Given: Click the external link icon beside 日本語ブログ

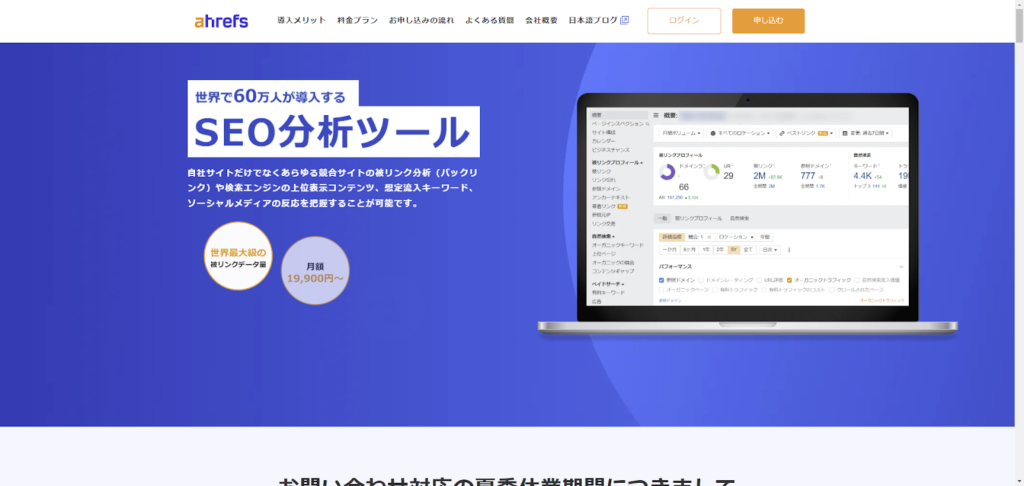Looking at the screenshot, I should click(x=625, y=20).
